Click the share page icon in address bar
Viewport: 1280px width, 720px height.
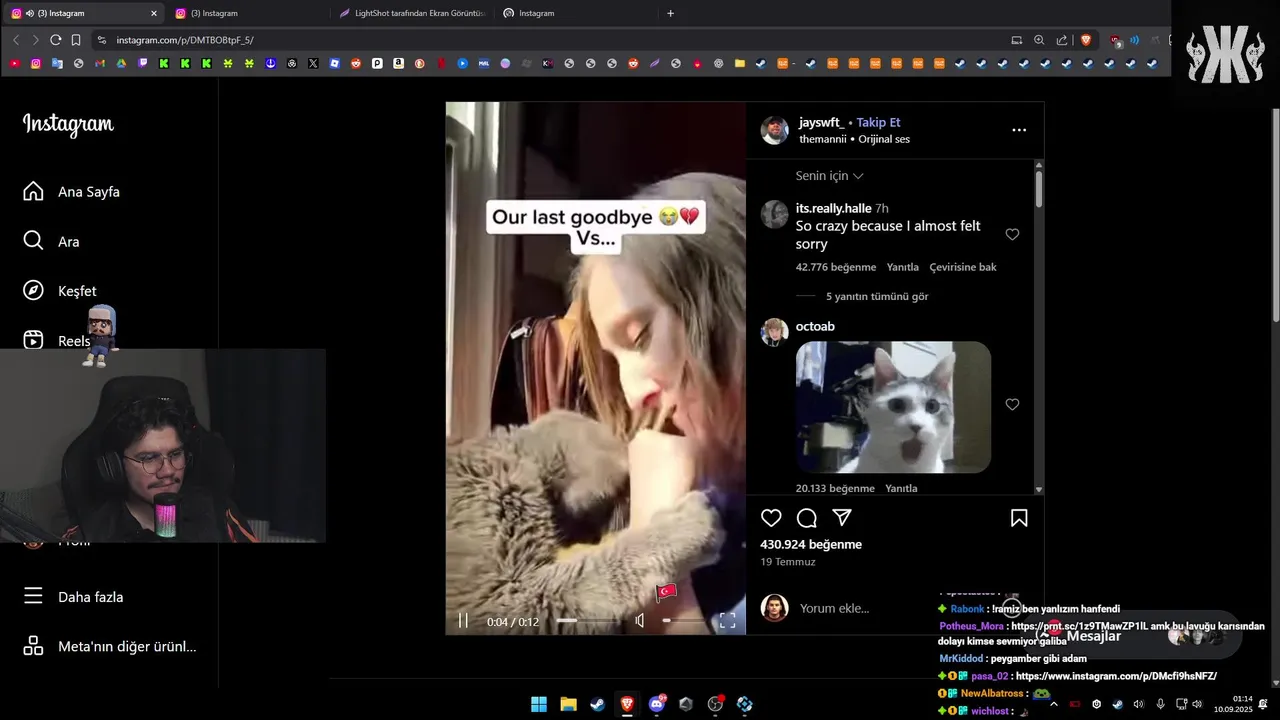pyautogui.click(x=1062, y=40)
